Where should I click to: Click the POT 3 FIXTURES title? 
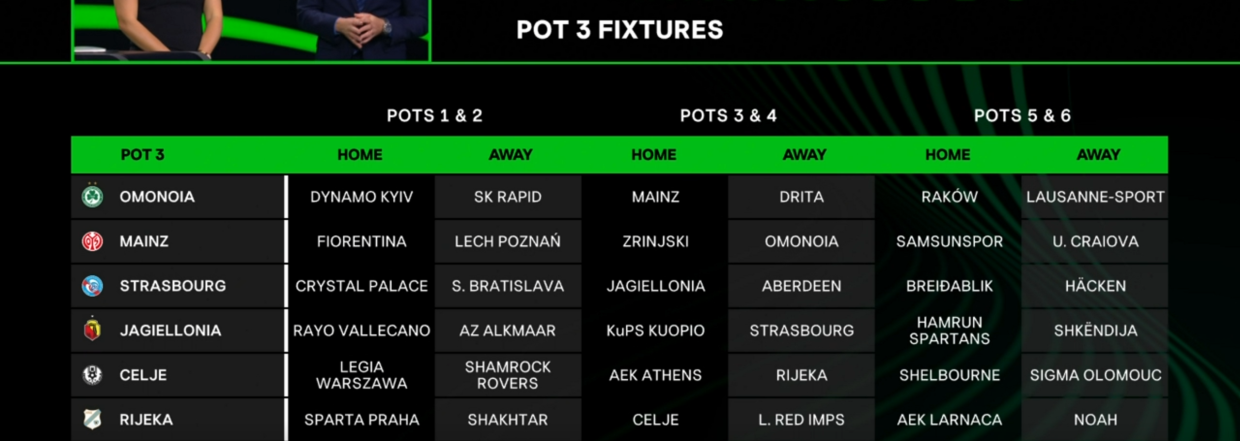pyautogui.click(x=619, y=30)
